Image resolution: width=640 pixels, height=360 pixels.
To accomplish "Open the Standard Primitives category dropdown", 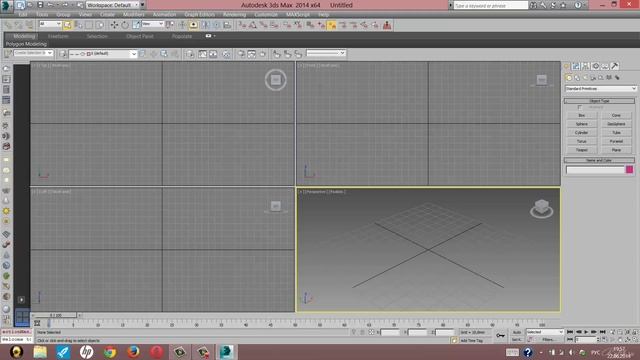I will point(600,89).
